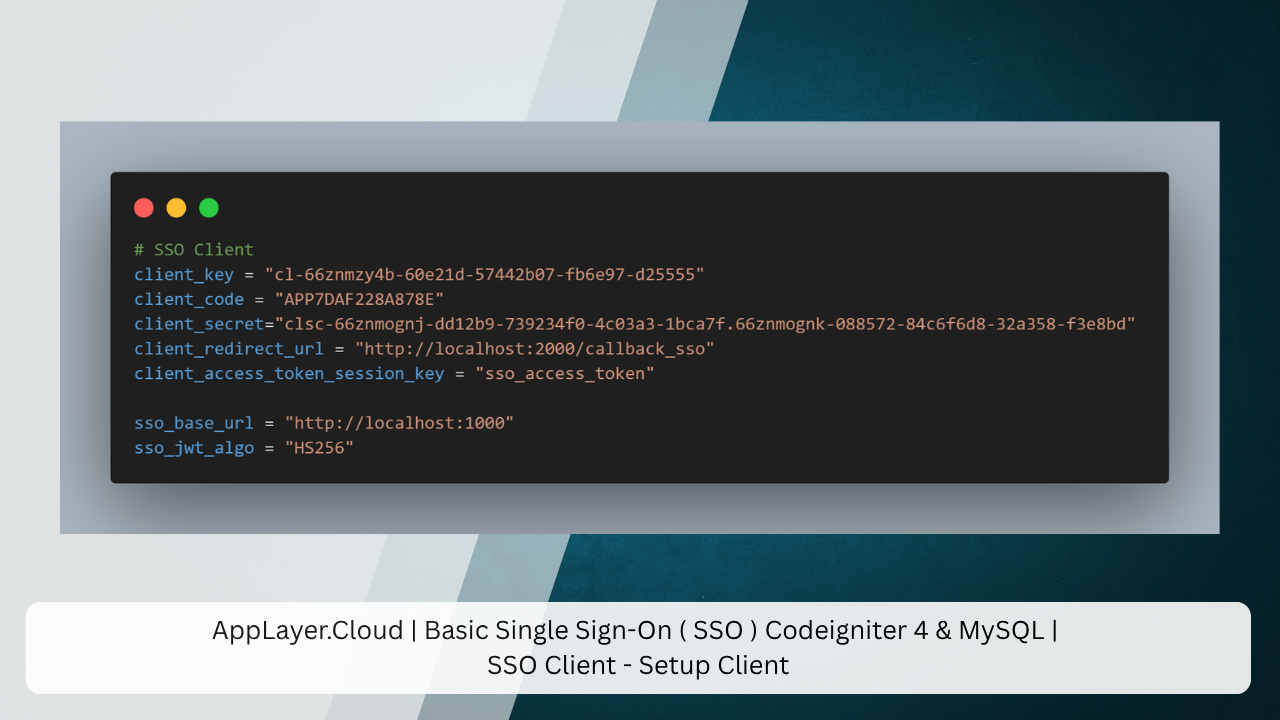
Task: Click the client_key value starting 'cl-66znmzy4b'
Action: tap(485, 274)
